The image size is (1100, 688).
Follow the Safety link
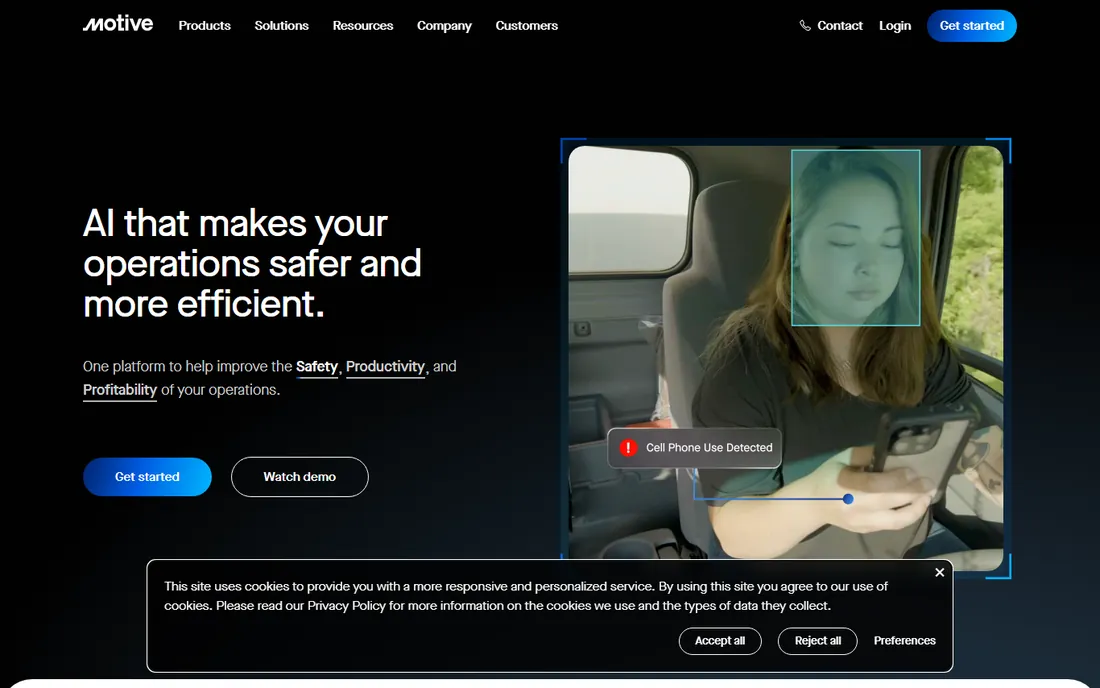pos(317,367)
